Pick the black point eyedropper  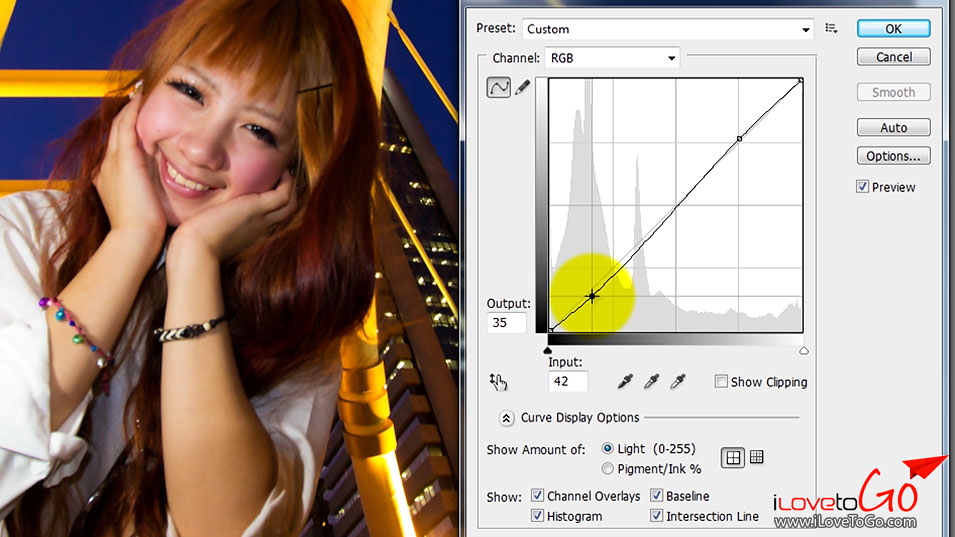[x=625, y=382]
